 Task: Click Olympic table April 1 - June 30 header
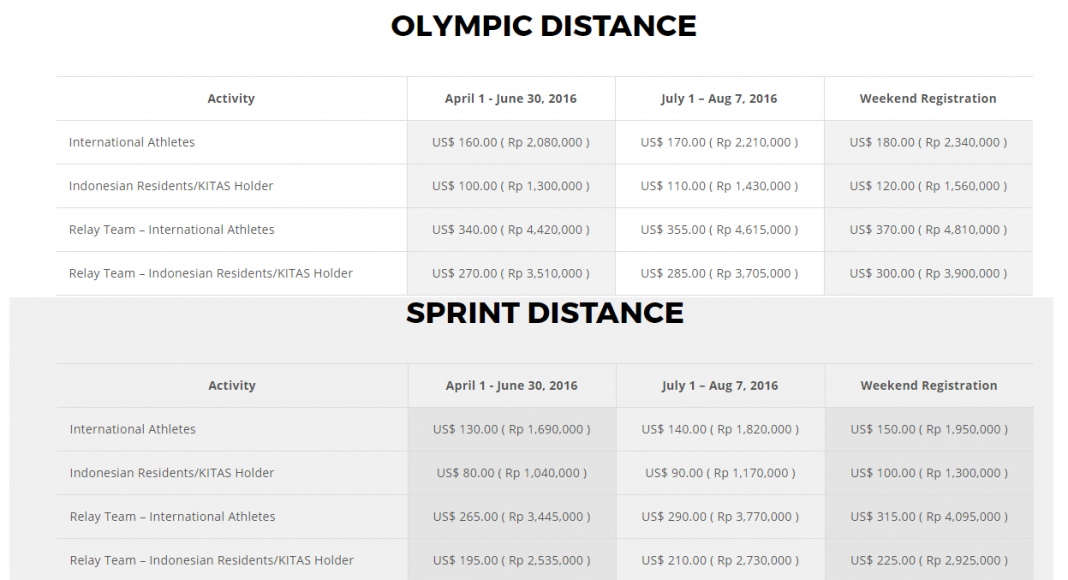511,99
